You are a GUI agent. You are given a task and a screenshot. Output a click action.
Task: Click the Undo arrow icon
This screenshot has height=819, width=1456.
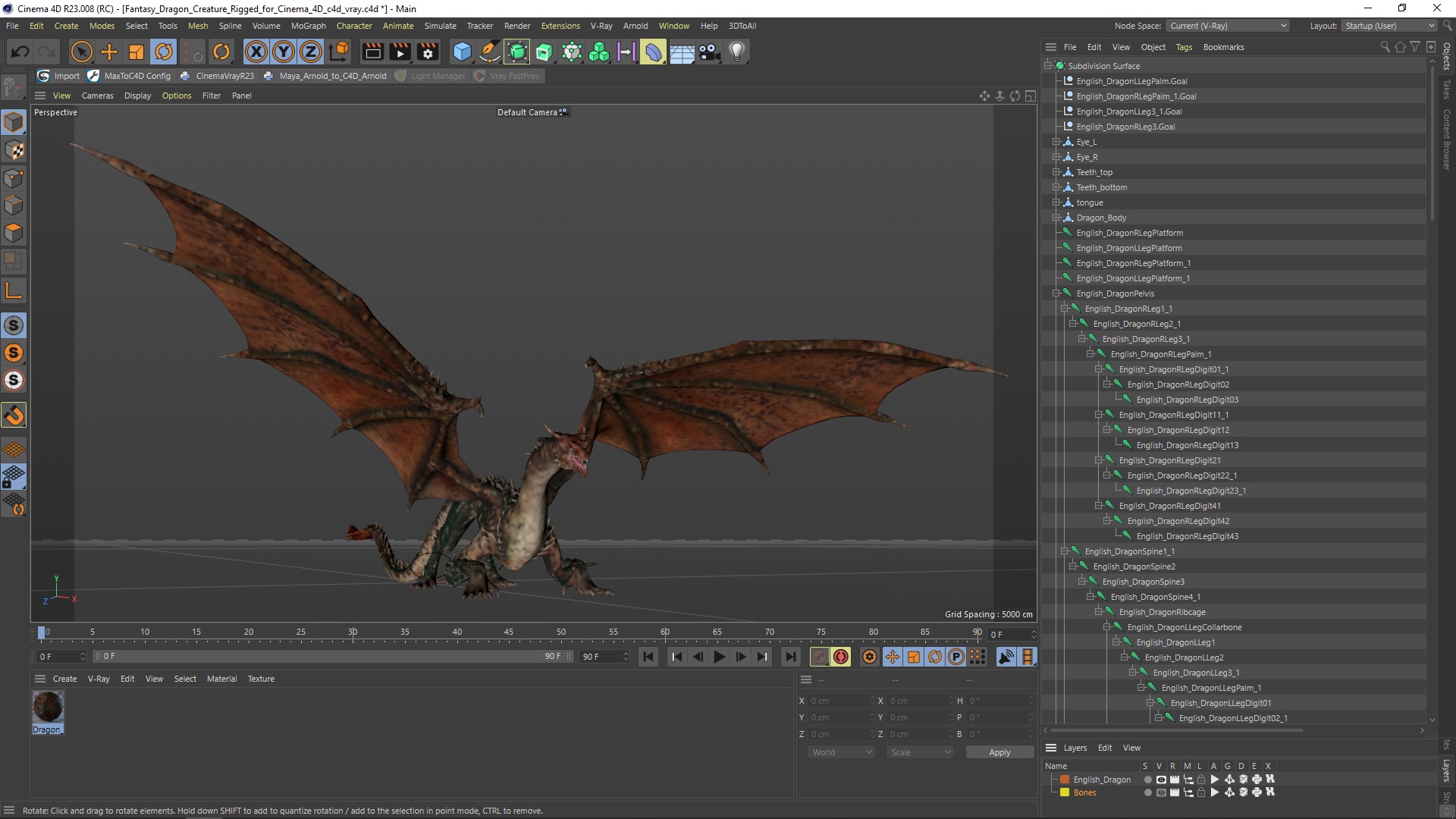pos(20,52)
